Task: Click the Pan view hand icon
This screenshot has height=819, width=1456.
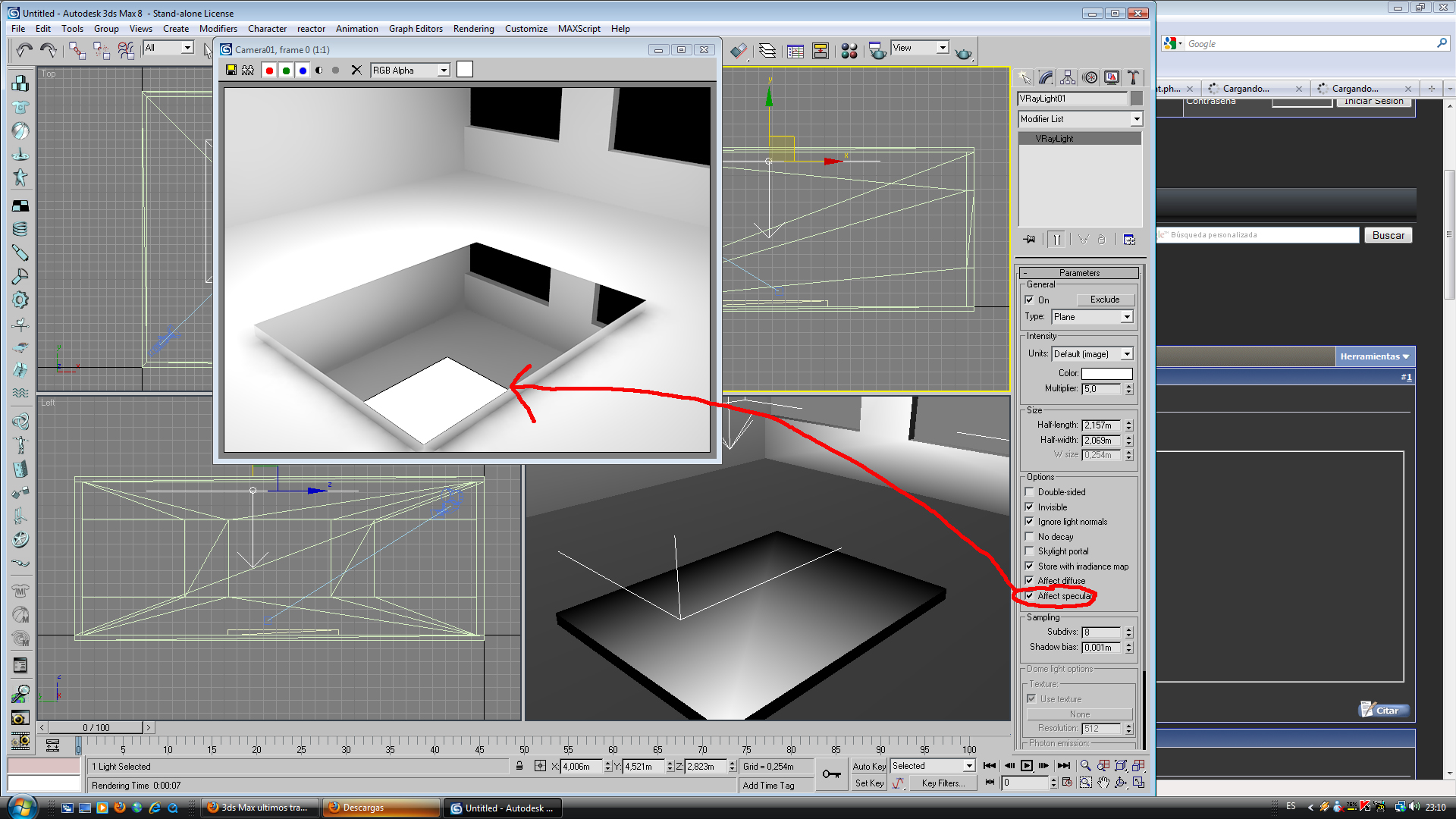Action: click(1103, 783)
